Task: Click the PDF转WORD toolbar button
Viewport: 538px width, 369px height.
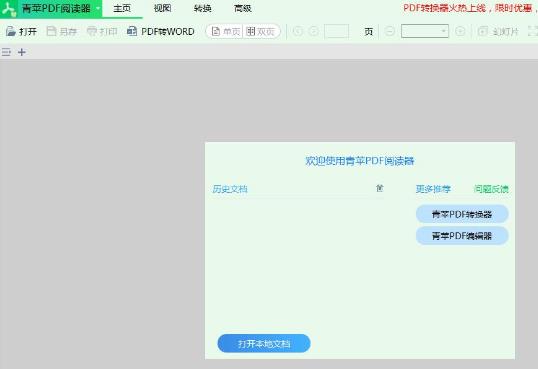Action: pyautogui.click(x=161, y=32)
